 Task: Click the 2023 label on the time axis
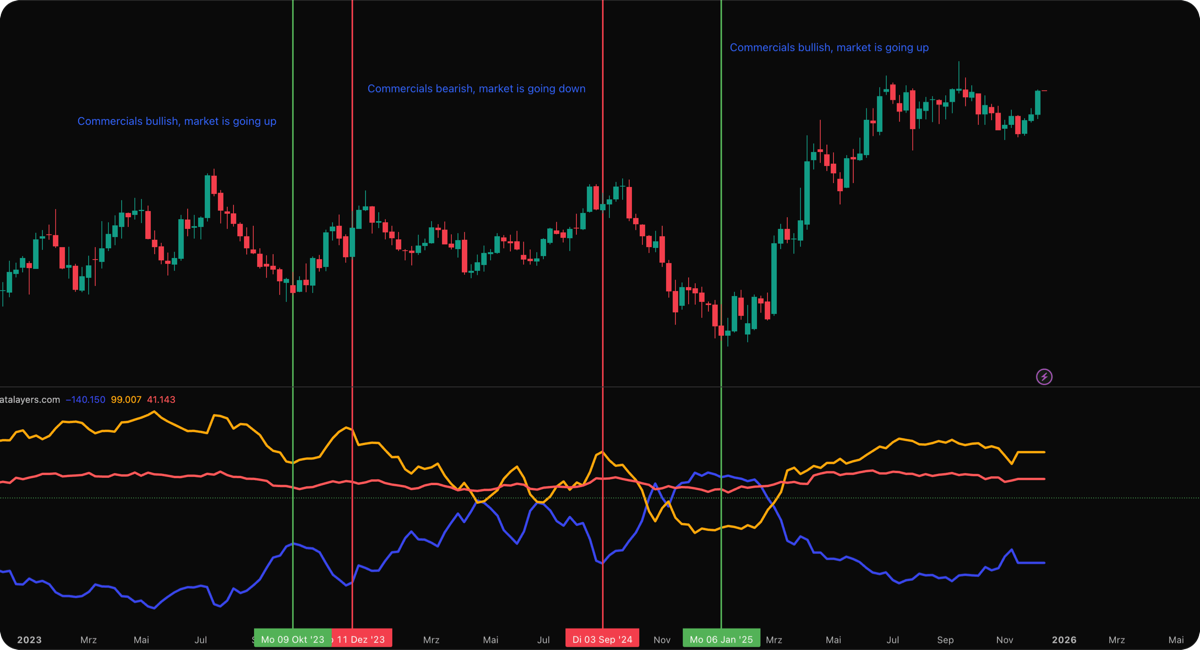click(30, 639)
